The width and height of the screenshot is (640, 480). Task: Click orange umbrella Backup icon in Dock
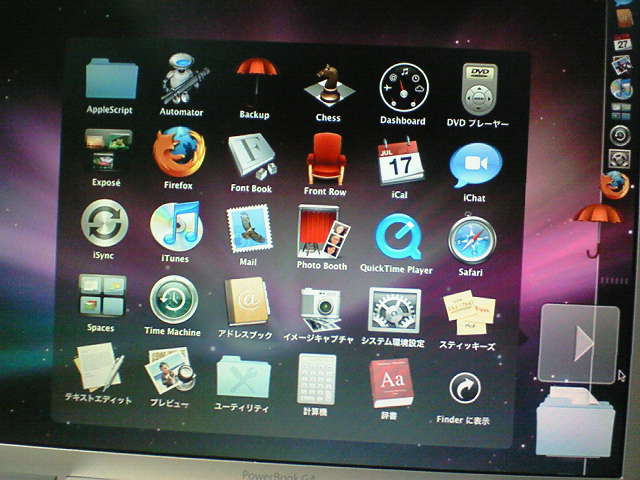pos(598,230)
